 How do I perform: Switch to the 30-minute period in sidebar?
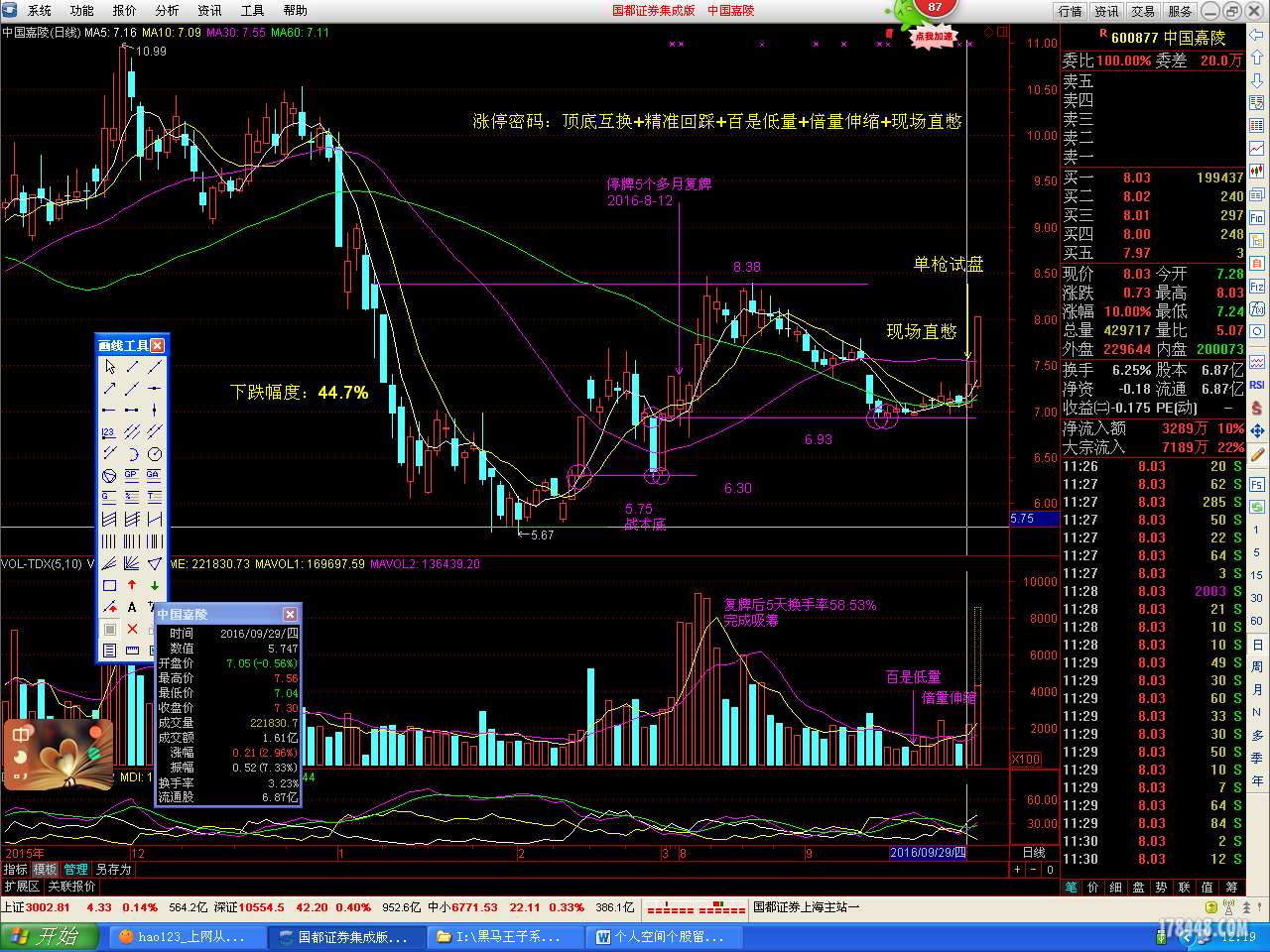coord(1257,597)
